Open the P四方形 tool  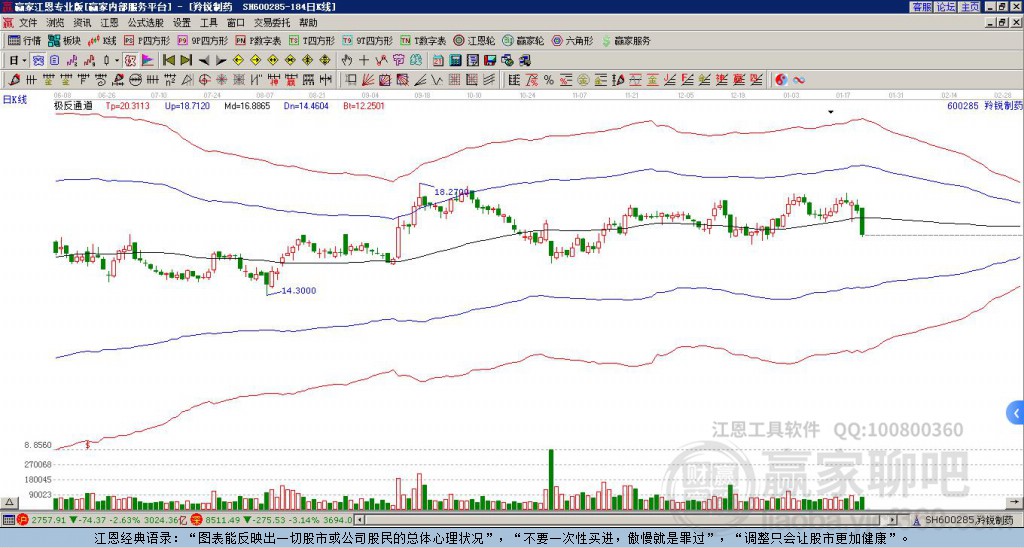pos(147,40)
